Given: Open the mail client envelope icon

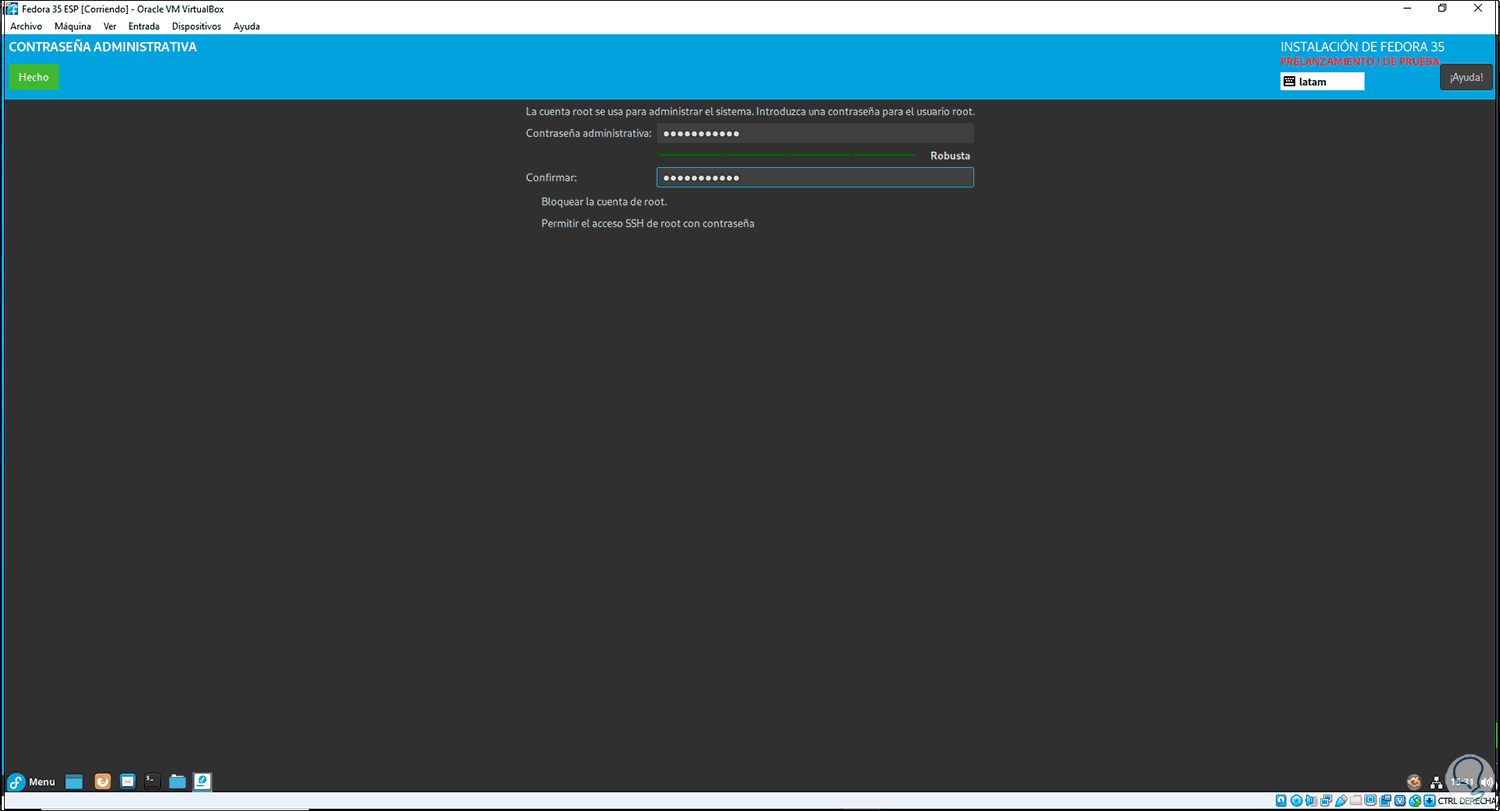Looking at the screenshot, I should pyautogui.click(x=128, y=781).
